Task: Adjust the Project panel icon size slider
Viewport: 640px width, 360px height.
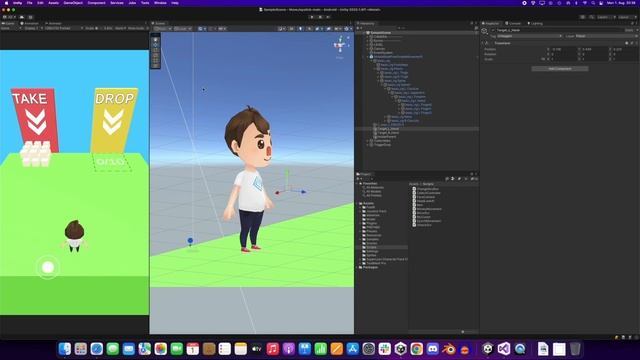Action: (x=462, y=332)
